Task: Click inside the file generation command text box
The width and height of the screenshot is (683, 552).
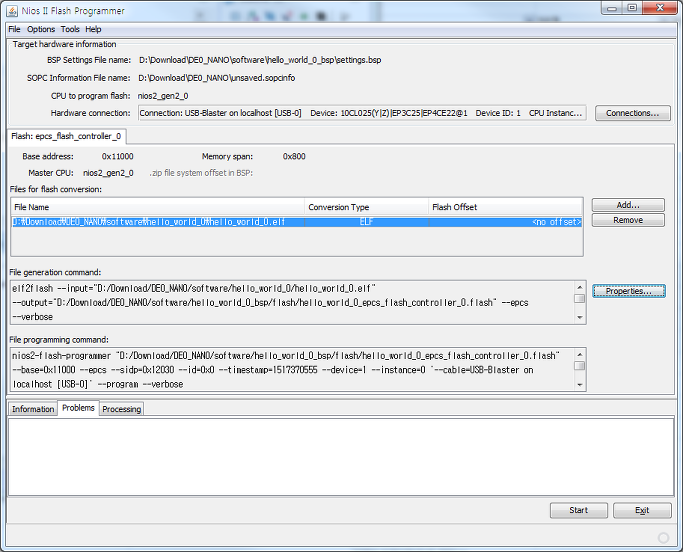Action: (x=292, y=302)
